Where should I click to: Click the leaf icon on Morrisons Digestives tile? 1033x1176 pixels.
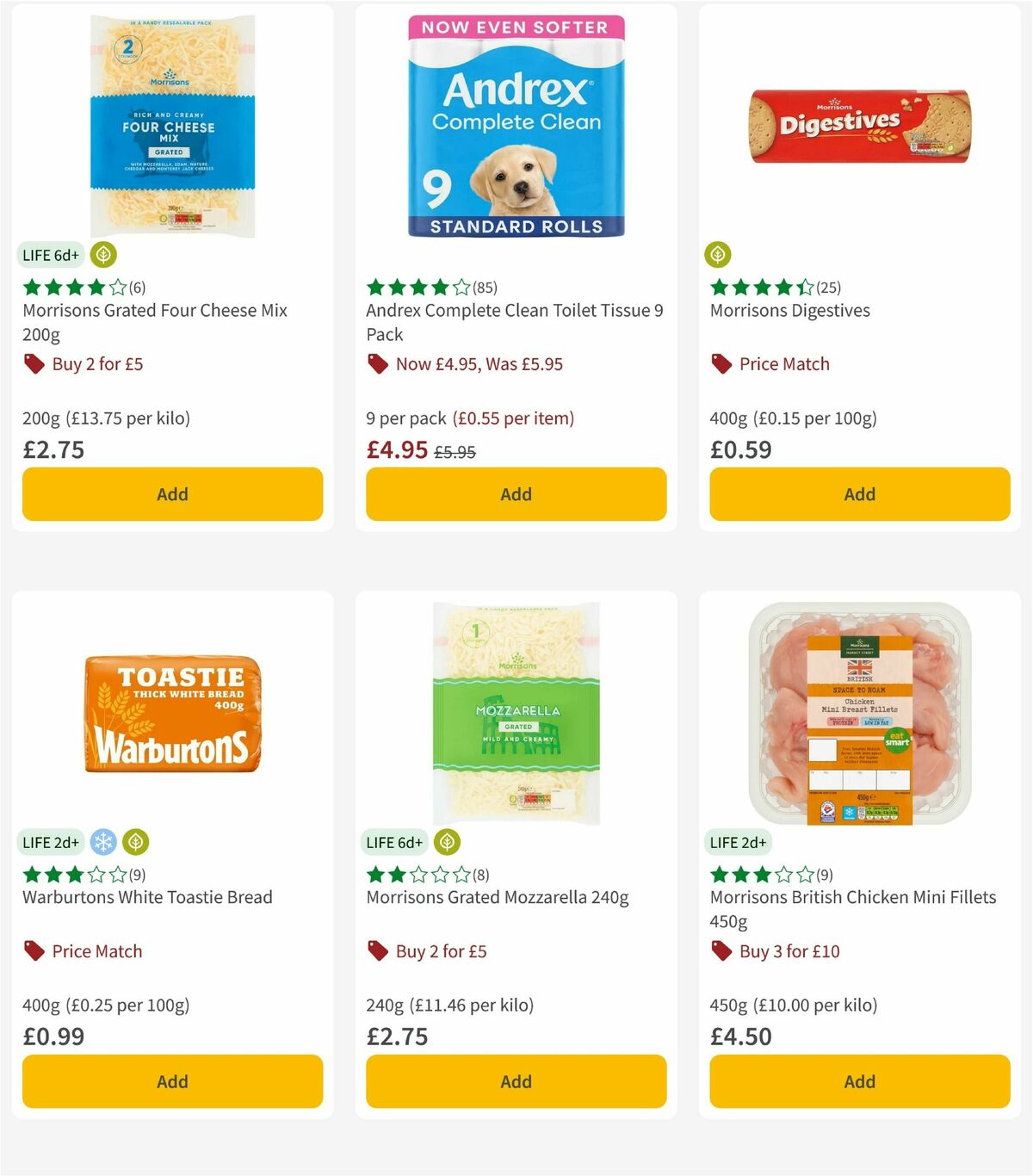720,255
